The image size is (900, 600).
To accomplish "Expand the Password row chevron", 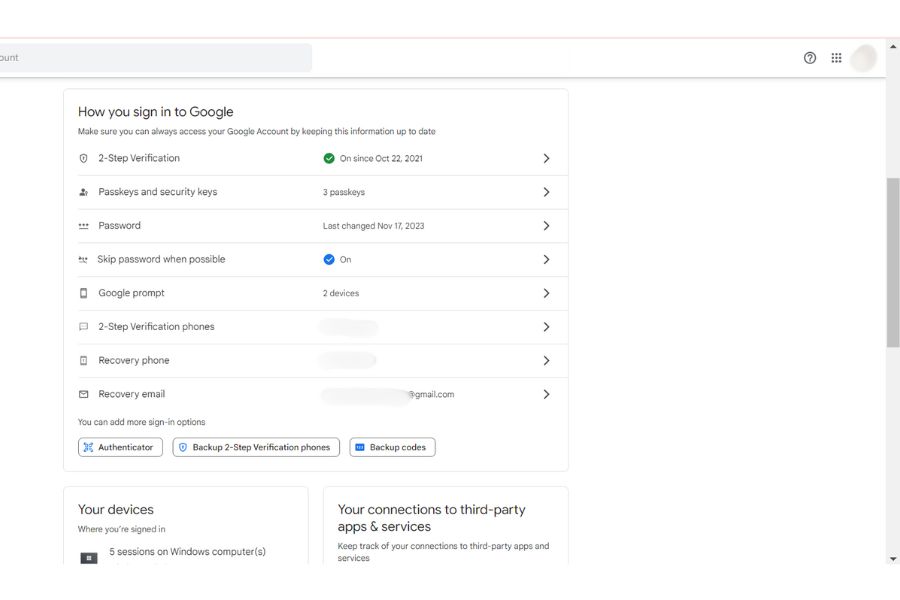I will point(546,226).
